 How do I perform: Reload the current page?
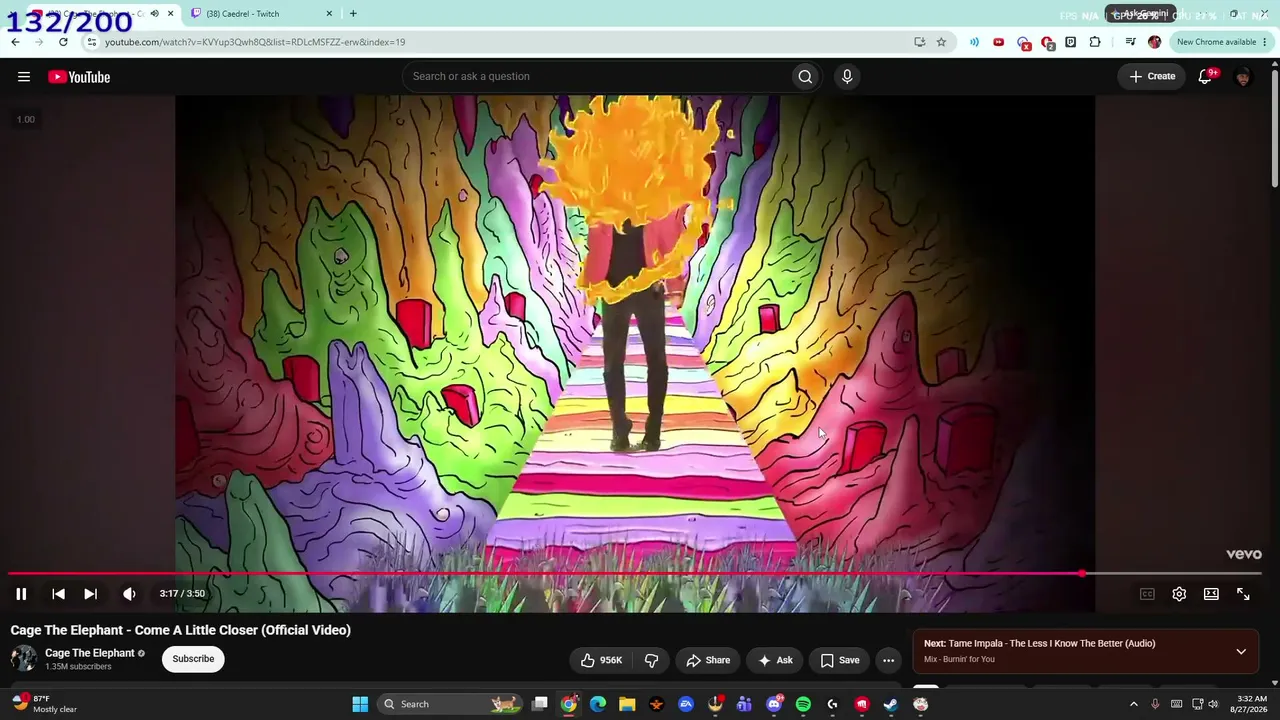click(x=63, y=42)
